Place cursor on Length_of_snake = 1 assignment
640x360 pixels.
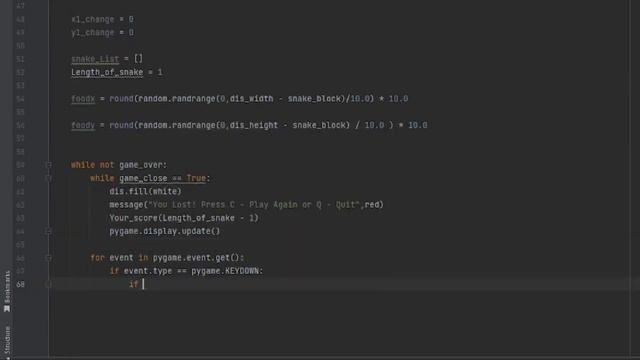tap(117, 72)
